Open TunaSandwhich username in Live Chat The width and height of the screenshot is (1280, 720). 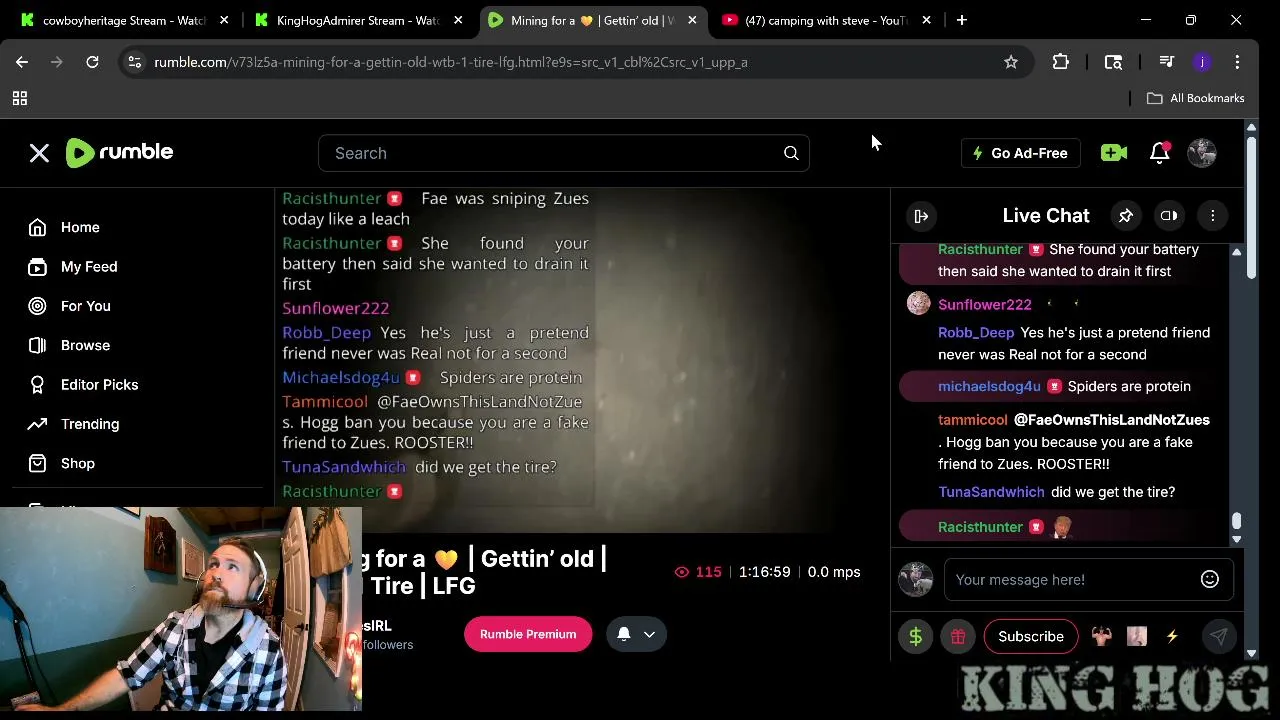point(991,492)
